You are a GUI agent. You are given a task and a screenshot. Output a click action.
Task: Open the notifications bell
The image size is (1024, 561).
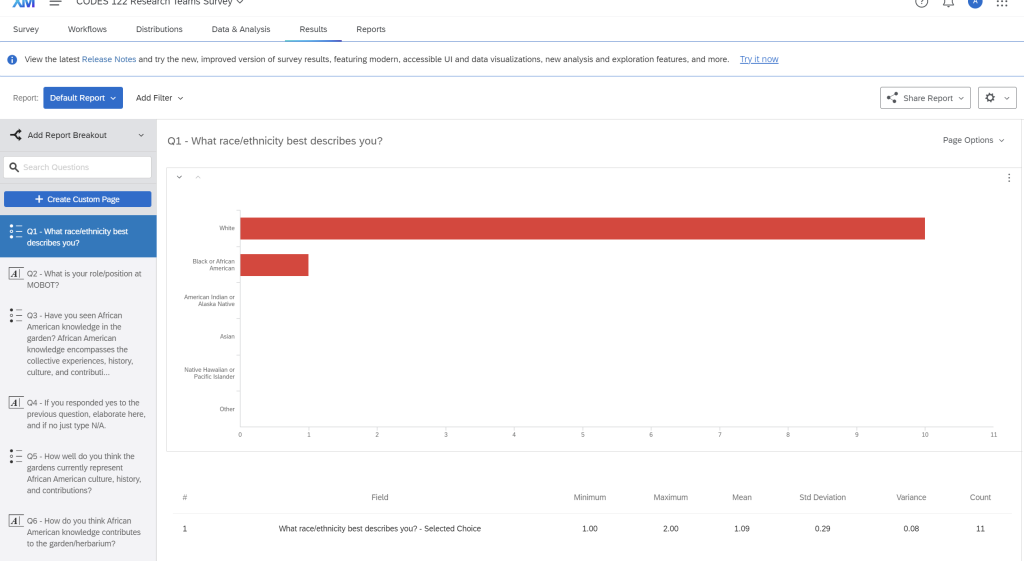click(x=948, y=3)
